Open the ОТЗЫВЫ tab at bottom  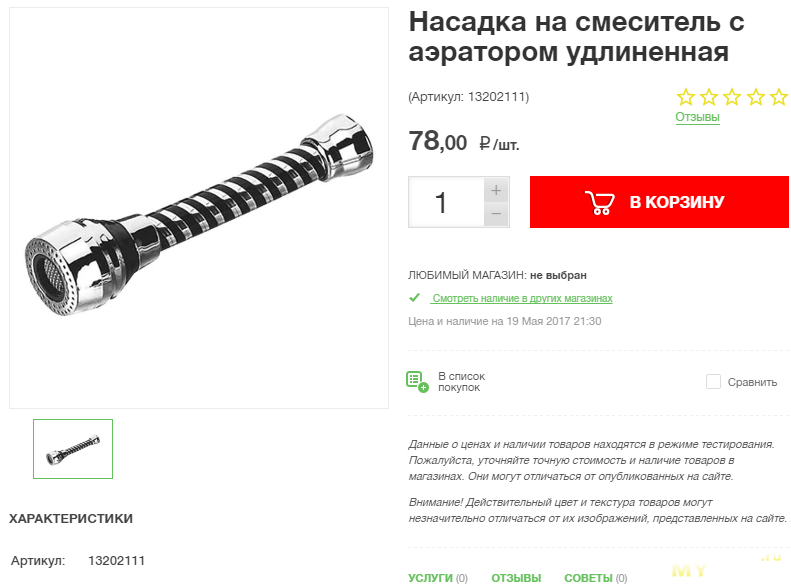516,578
